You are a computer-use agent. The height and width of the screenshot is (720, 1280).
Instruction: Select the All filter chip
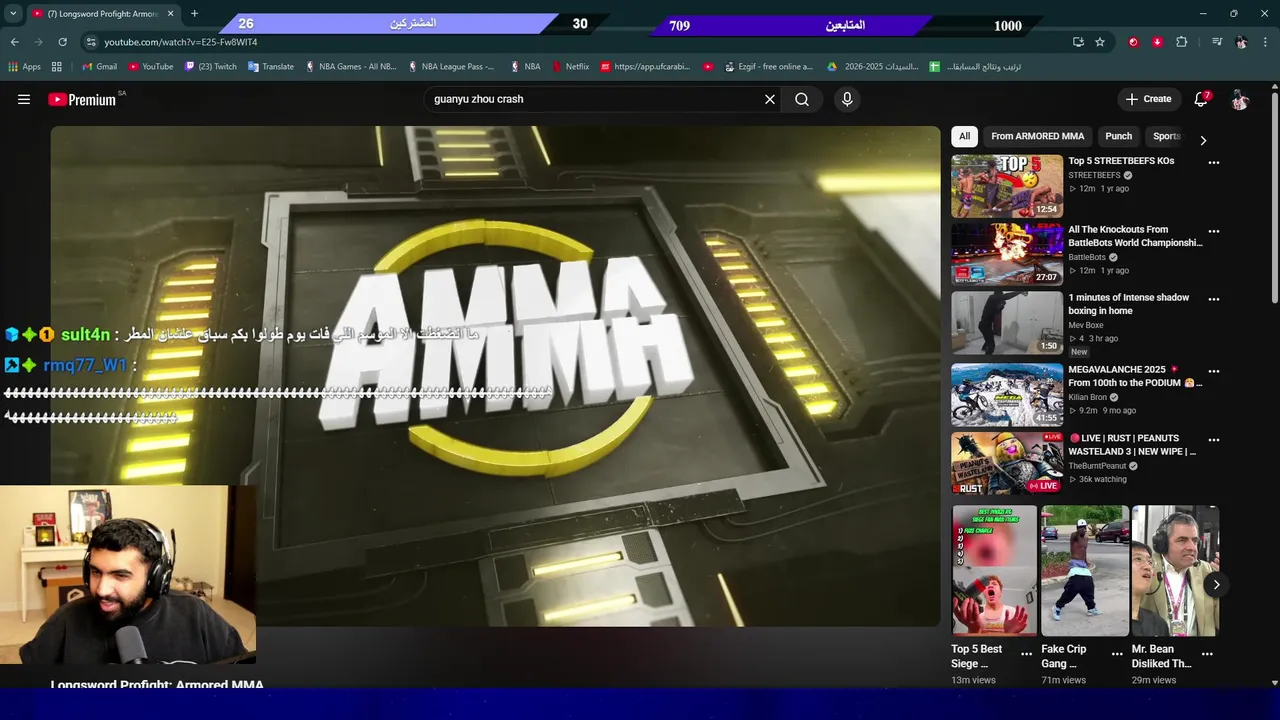click(x=964, y=136)
